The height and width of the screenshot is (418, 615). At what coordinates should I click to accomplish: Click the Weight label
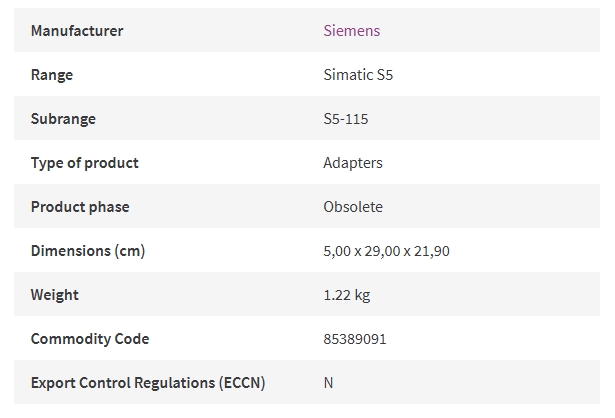pos(55,295)
